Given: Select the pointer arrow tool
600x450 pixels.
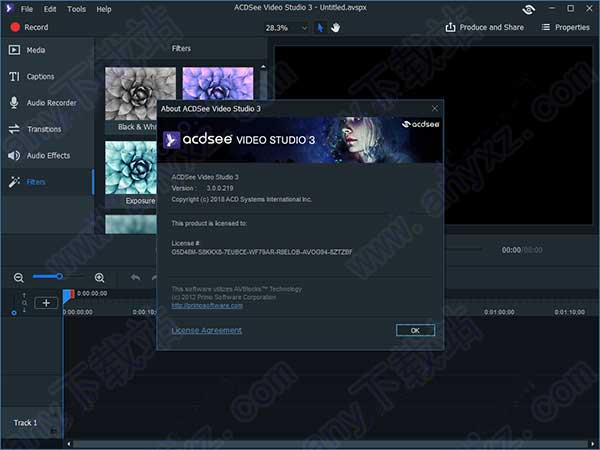Looking at the screenshot, I should click(320, 28).
